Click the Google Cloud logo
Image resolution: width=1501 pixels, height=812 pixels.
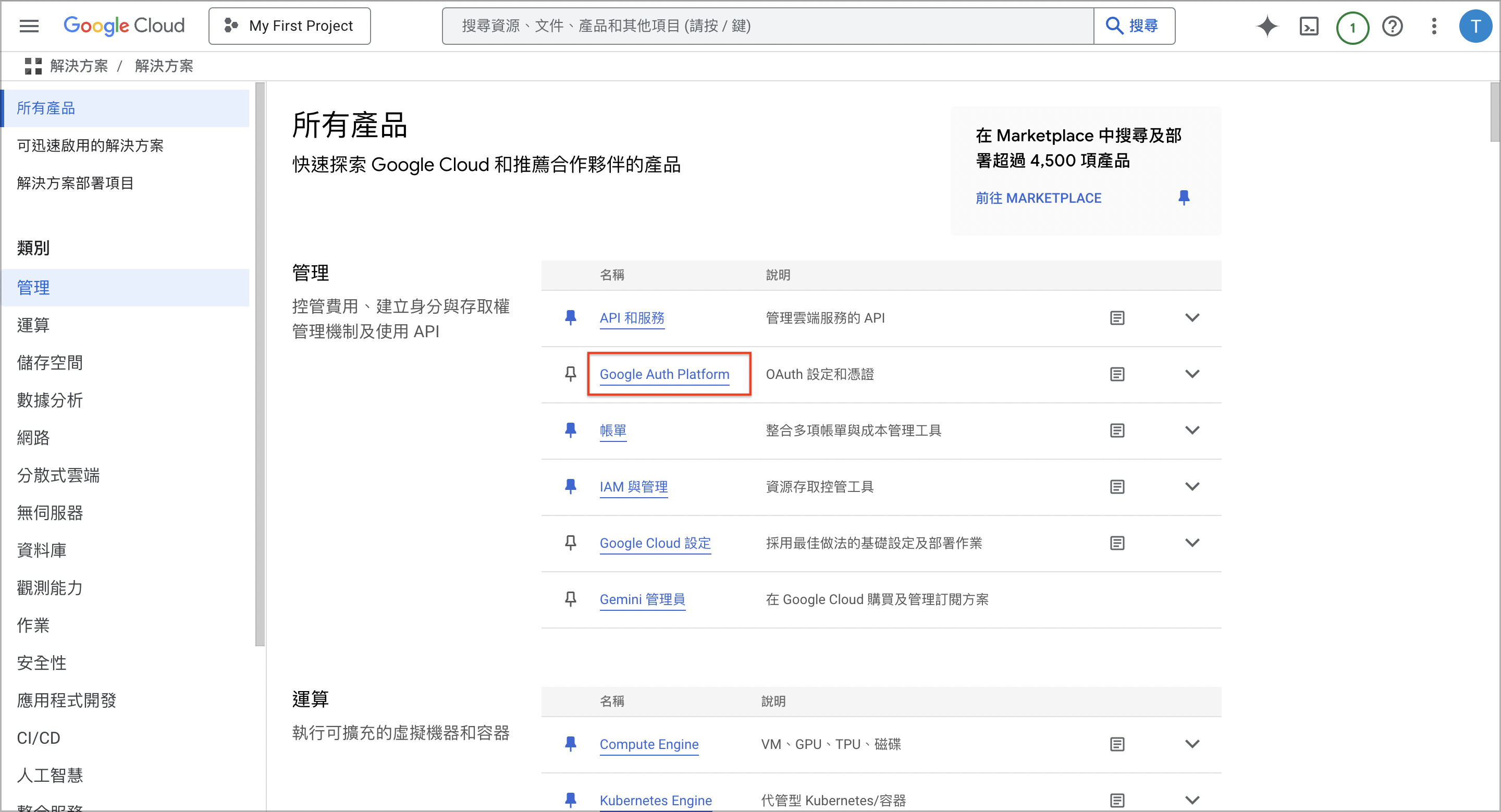coord(124,26)
